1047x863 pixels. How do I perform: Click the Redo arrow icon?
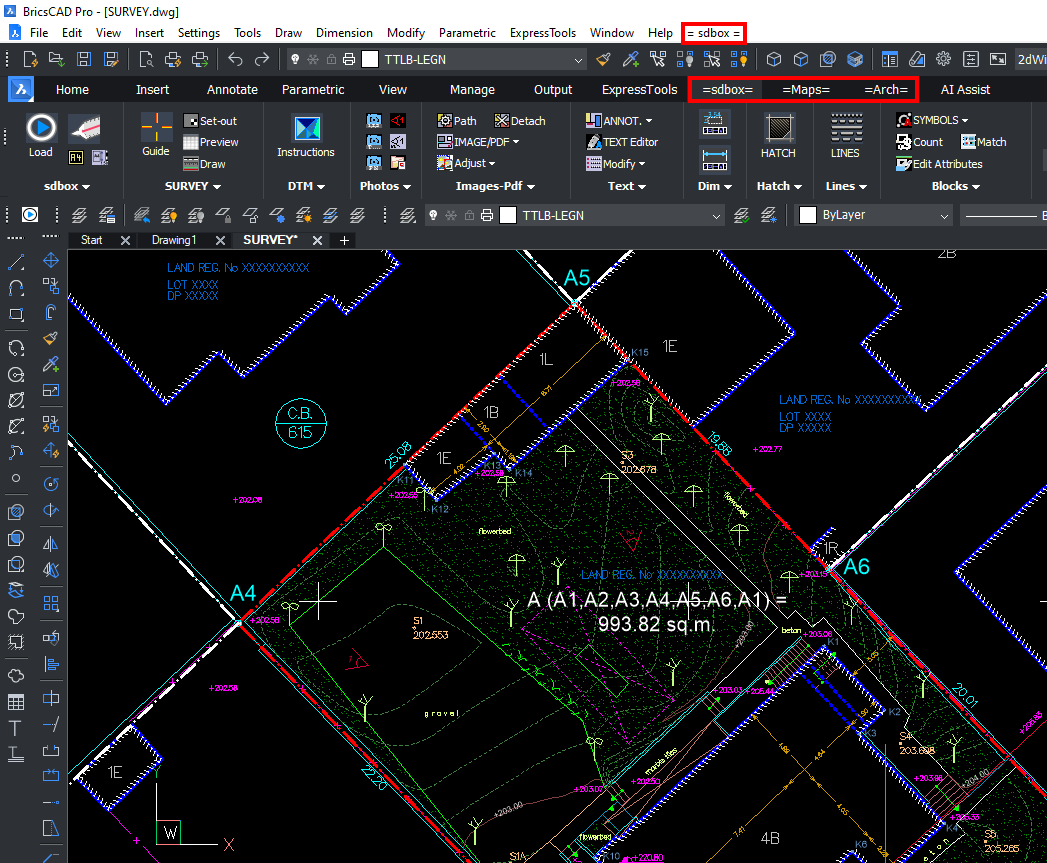(x=262, y=59)
